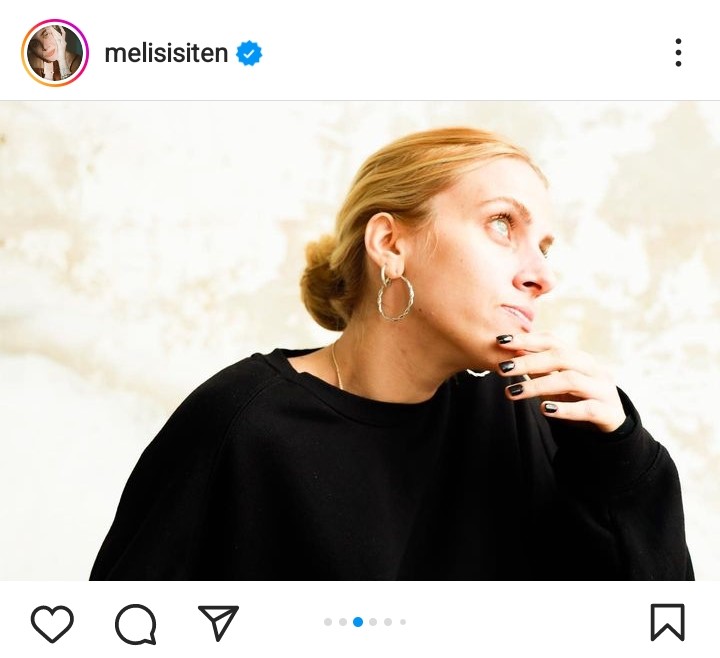Open the melisisiten profile via username
Screen dimensions: 720x658
(167, 54)
